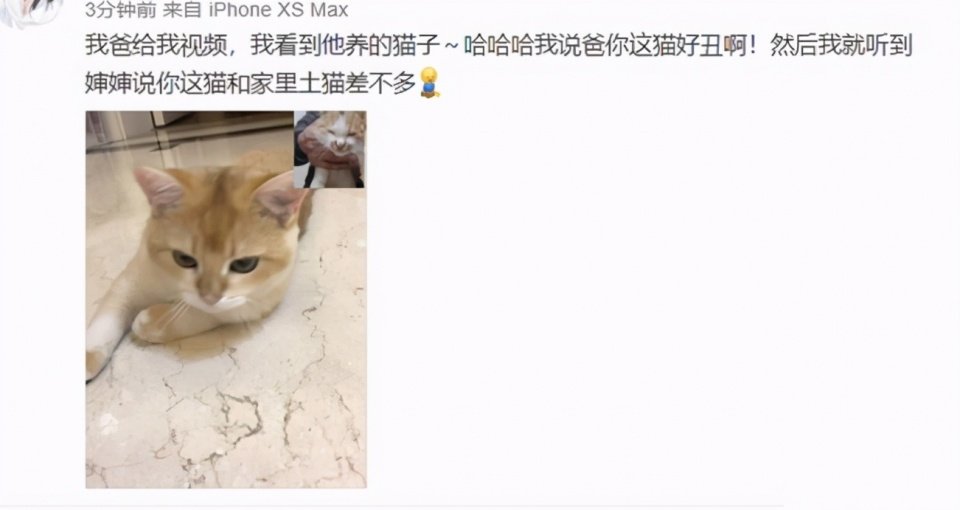Click the cat's green eyes
960x510 pixels.
pos(214,262)
